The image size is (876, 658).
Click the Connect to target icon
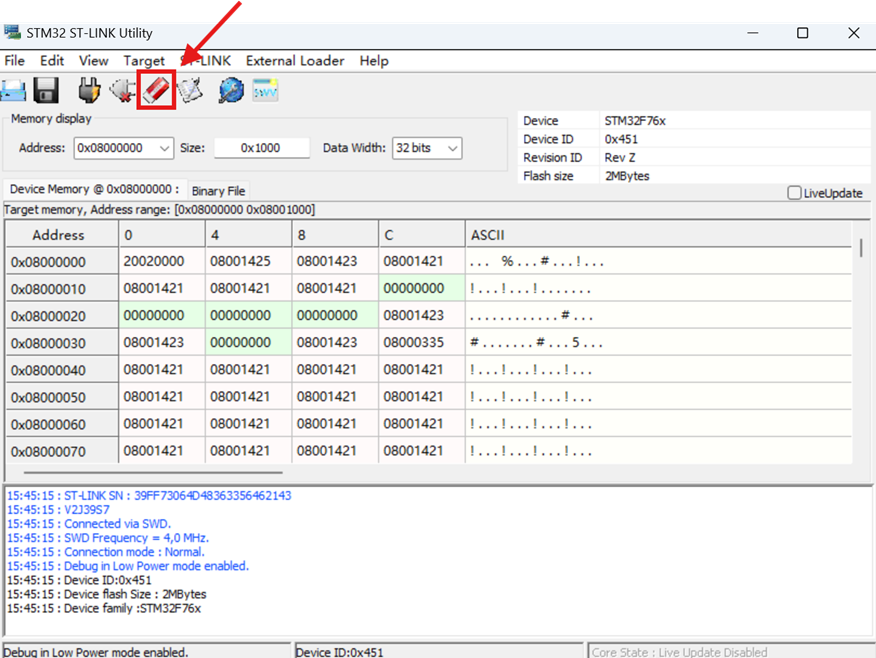pos(89,90)
